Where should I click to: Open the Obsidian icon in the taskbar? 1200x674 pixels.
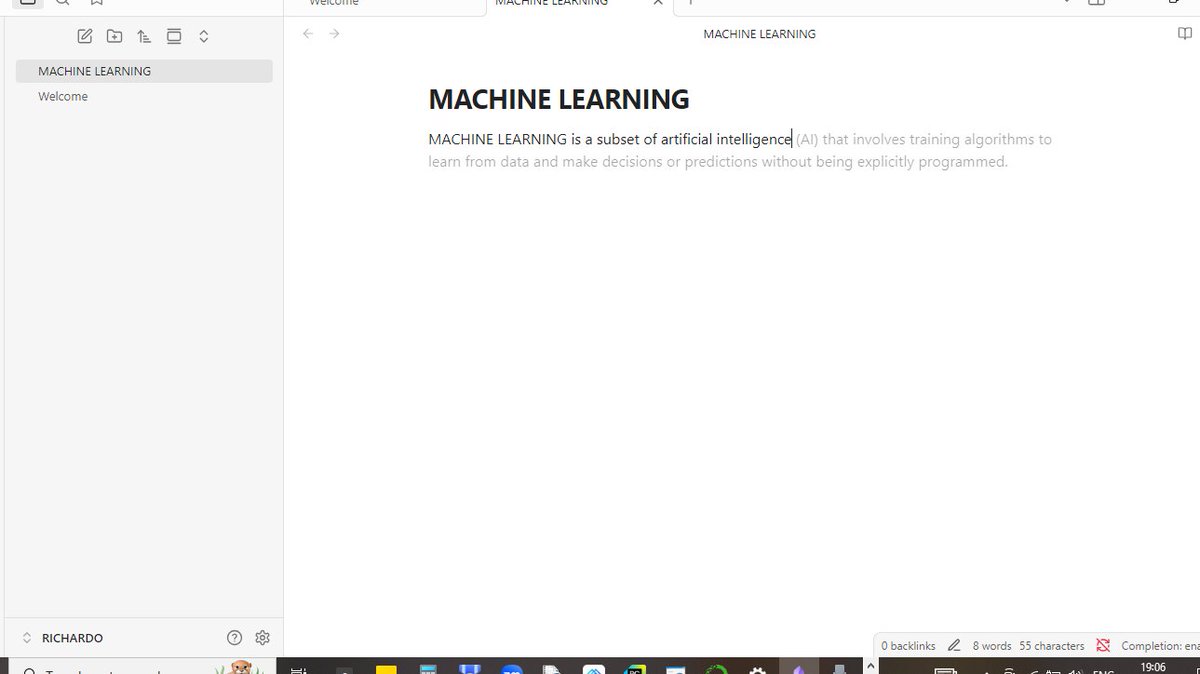coord(798,669)
